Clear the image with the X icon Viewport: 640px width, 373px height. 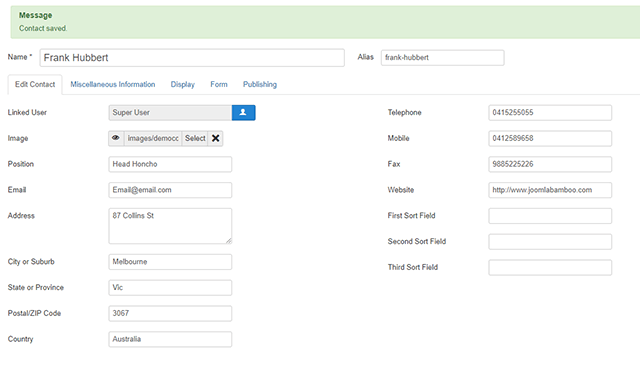[x=216, y=138]
